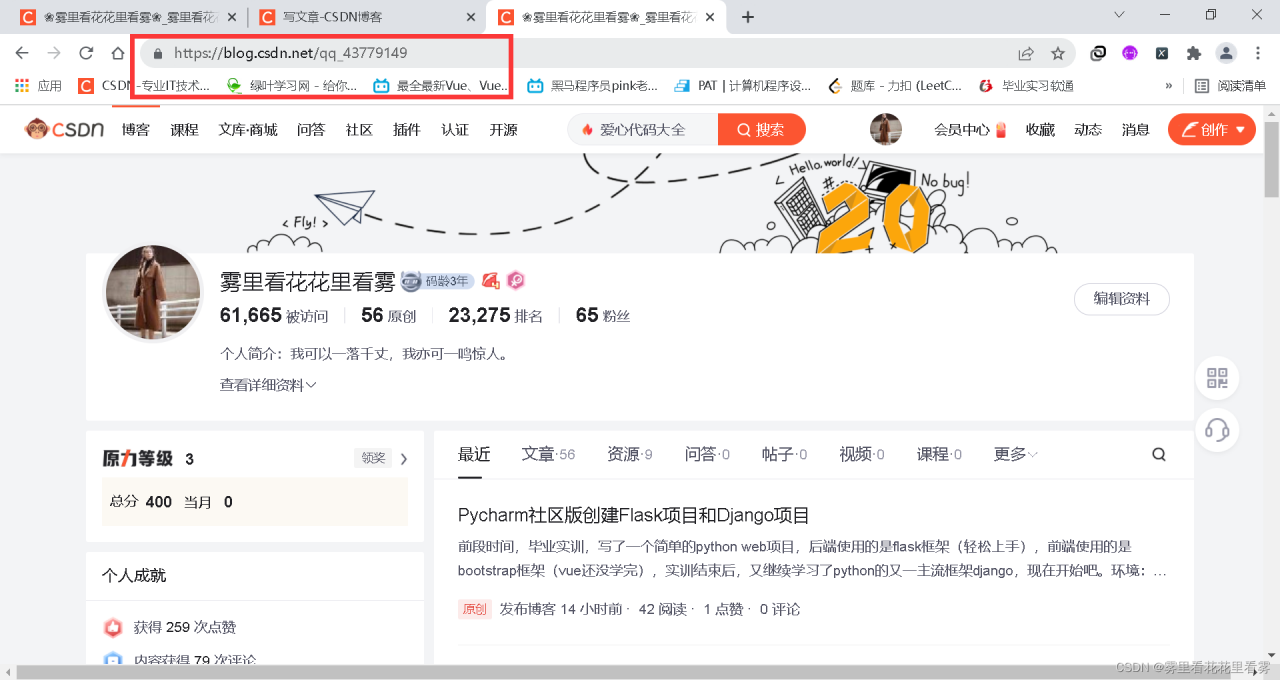
Task: Expand 查看详细资料
Action: coord(268,385)
